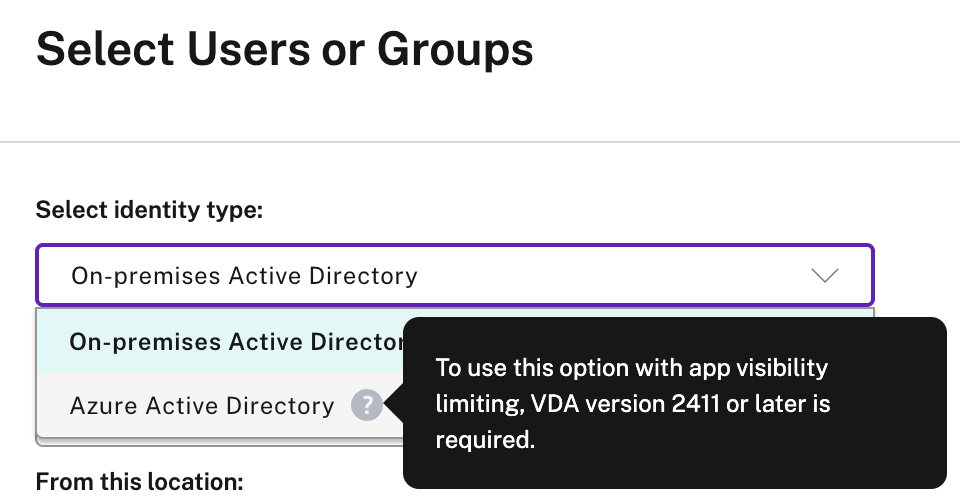Click the "Select Users or Groups" heading
Screen dimensions: 960x500
[285, 50]
